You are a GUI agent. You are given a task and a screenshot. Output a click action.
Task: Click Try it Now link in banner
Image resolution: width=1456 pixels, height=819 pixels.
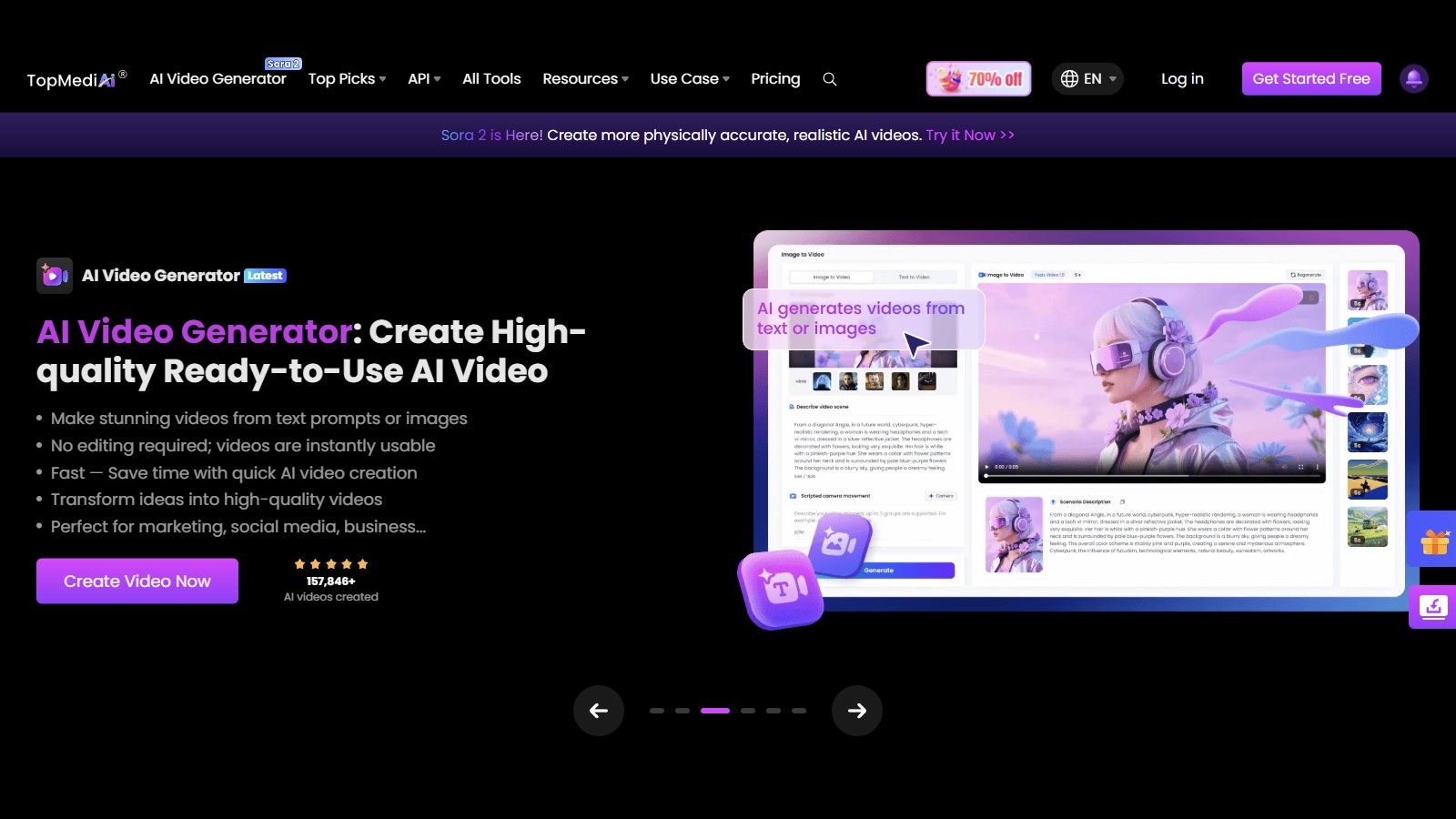[970, 136]
